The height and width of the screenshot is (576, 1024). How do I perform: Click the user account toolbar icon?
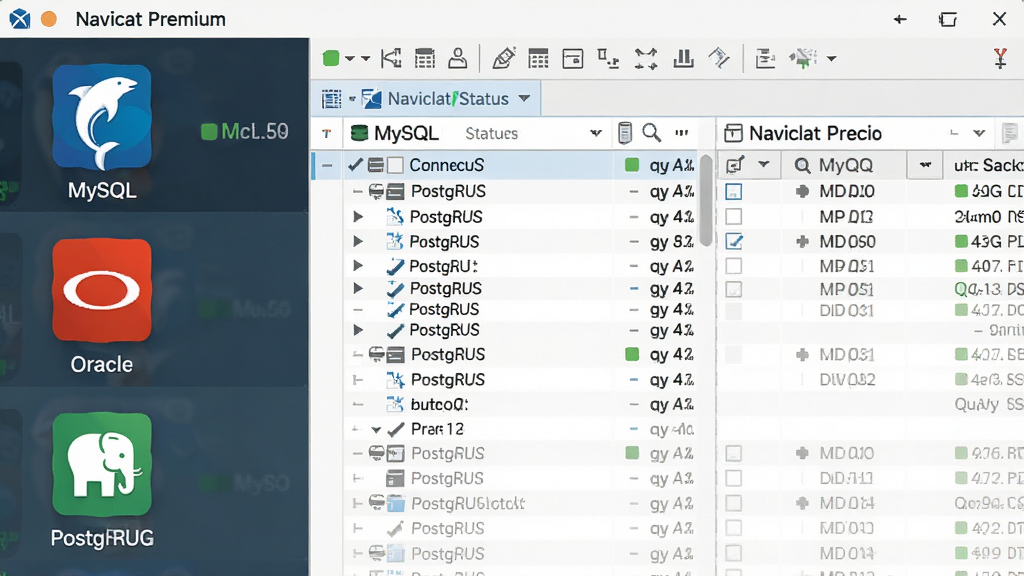[458, 59]
